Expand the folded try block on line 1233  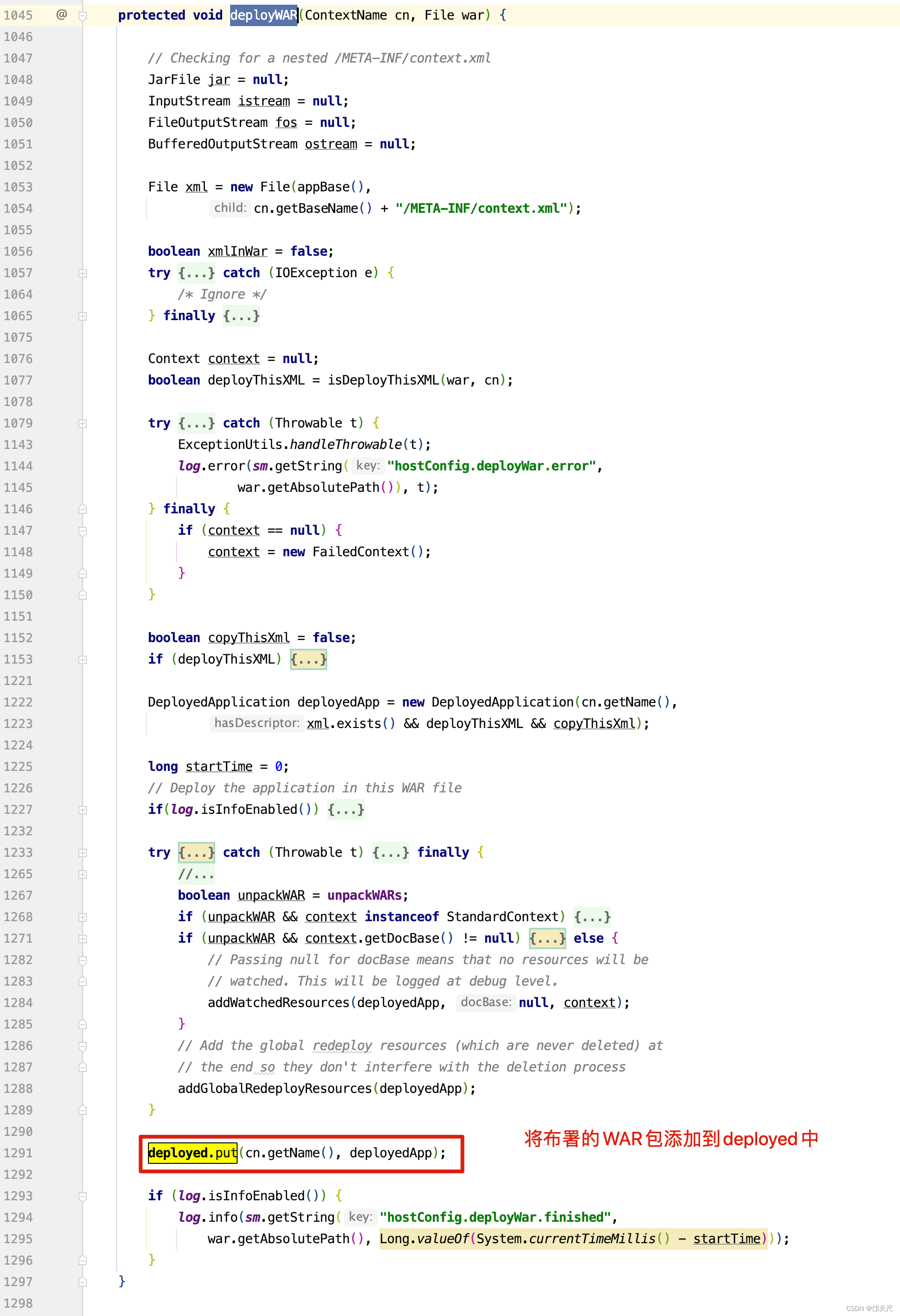pyautogui.click(x=83, y=854)
